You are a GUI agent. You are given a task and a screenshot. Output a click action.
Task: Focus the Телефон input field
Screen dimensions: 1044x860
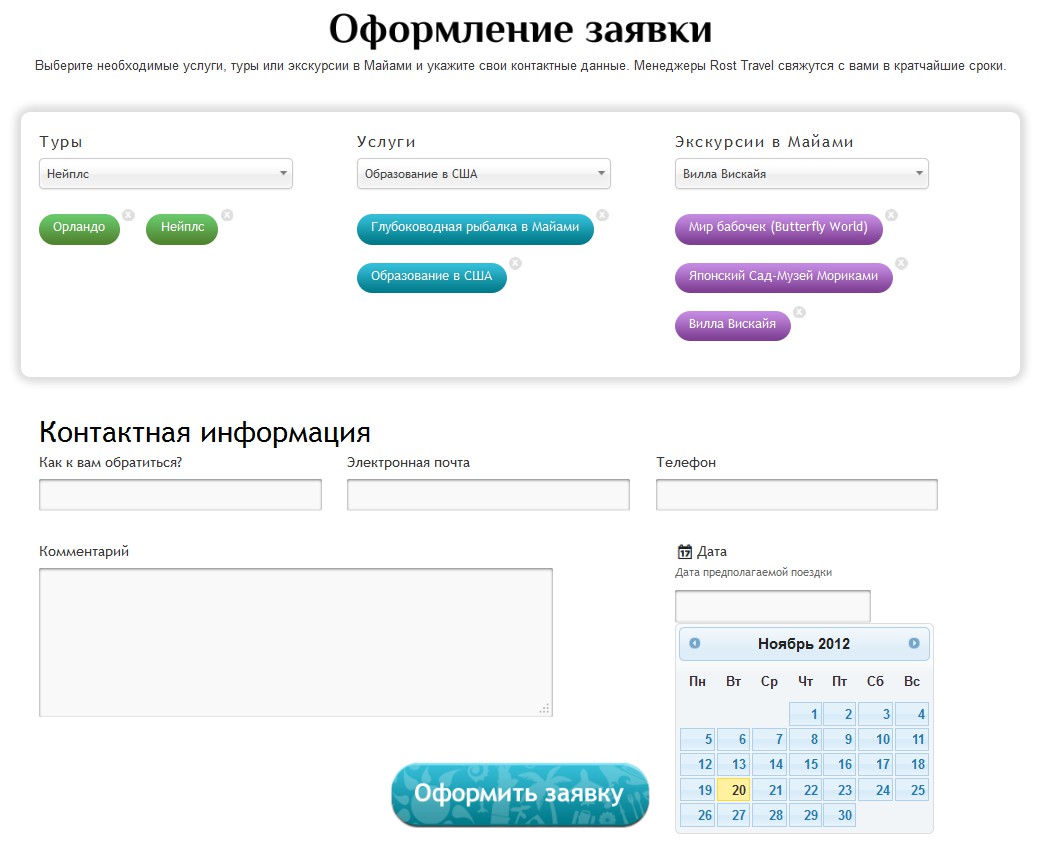click(x=797, y=495)
